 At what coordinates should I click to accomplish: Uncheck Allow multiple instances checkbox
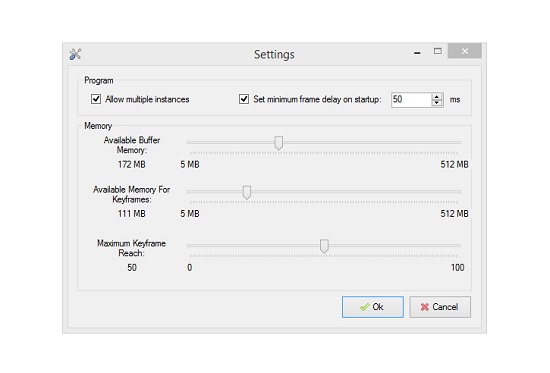(x=96, y=99)
